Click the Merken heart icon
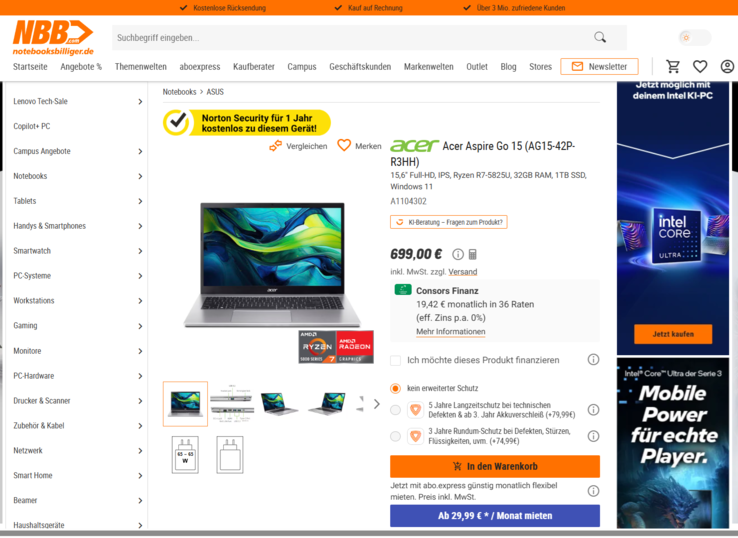738x538 pixels. pyautogui.click(x=344, y=145)
